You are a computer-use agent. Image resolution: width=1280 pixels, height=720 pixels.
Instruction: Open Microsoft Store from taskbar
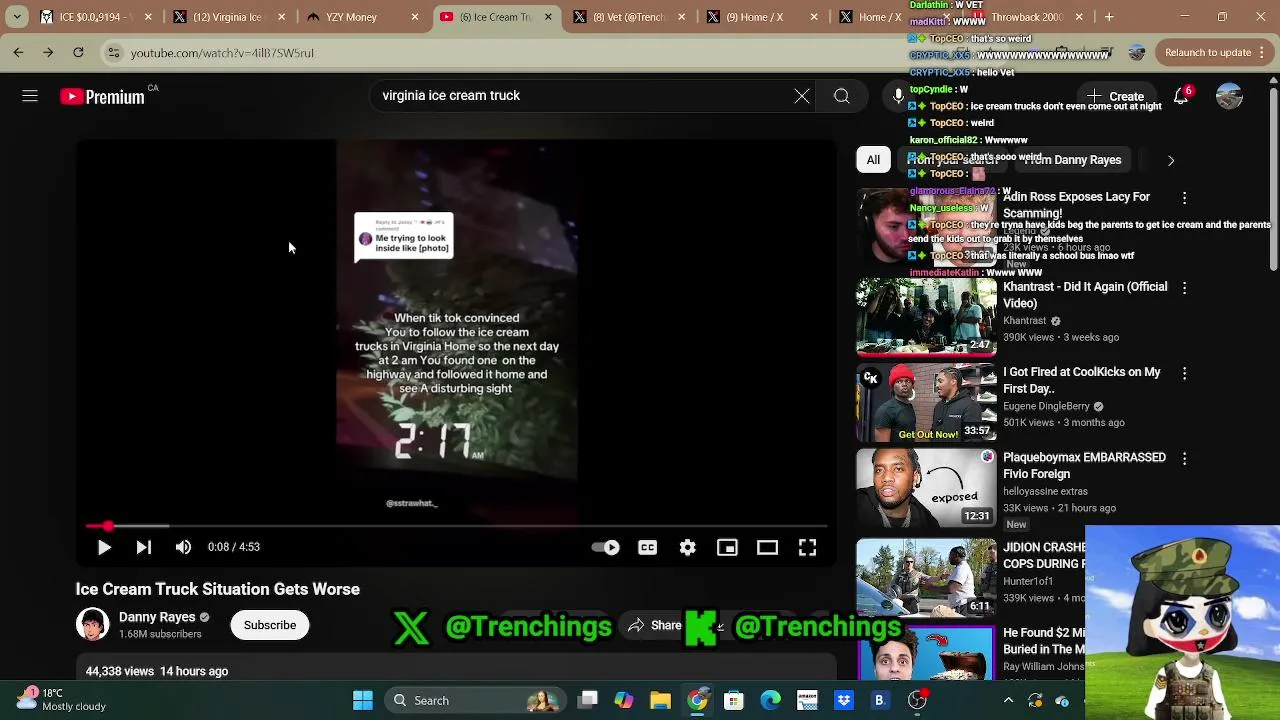(x=734, y=701)
